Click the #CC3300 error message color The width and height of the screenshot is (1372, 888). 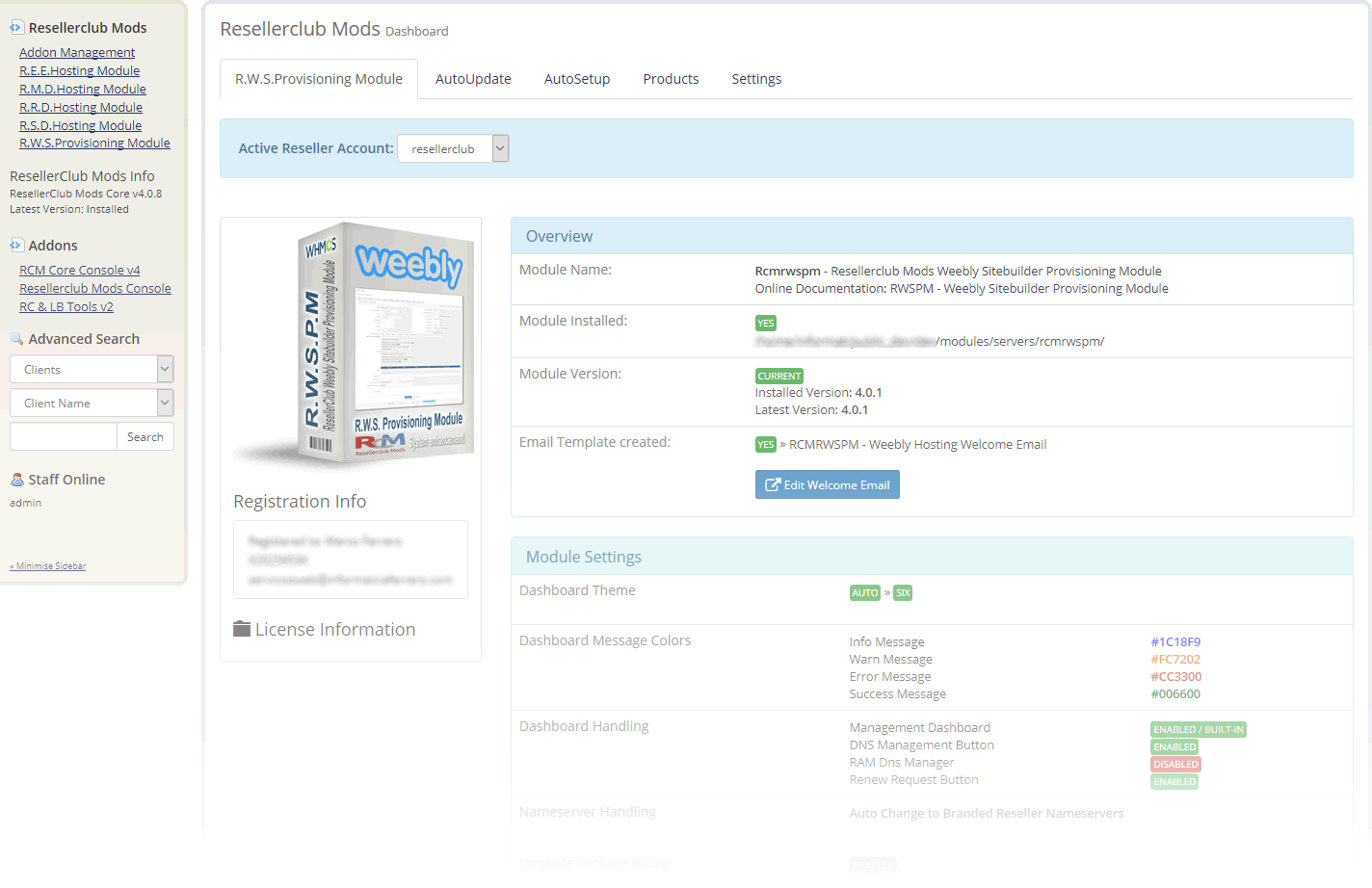click(x=1175, y=677)
